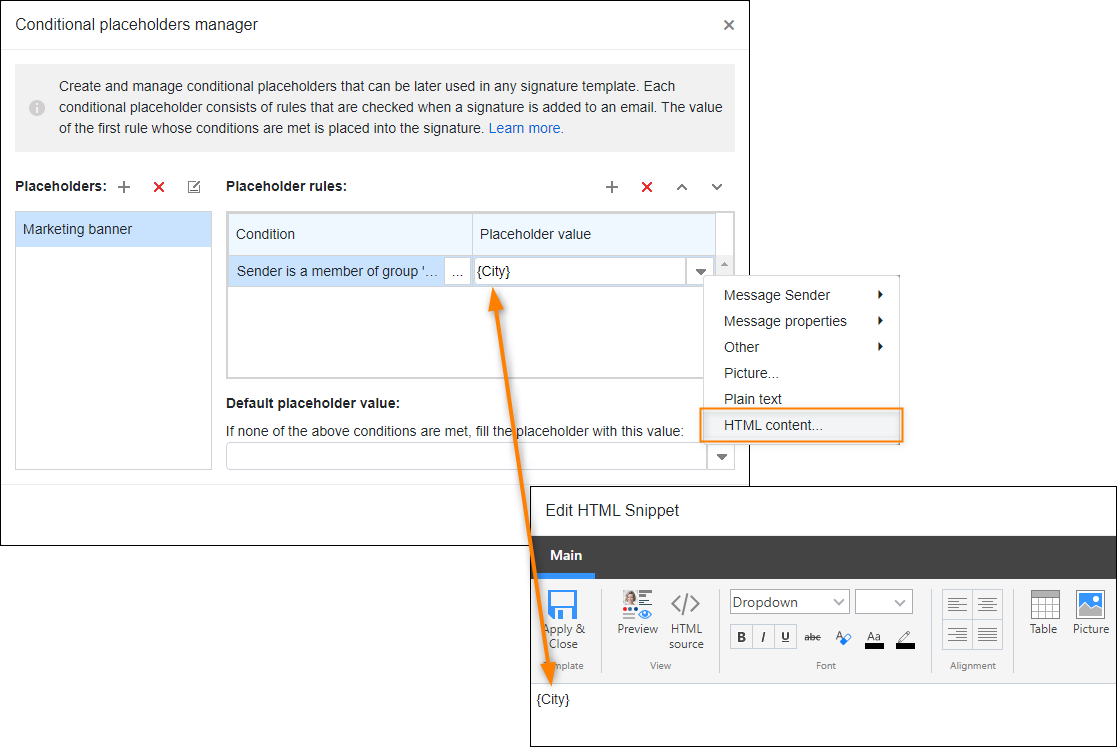Click the {City} placeholder value field
Viewport: 1117px width, 747px height.
[580, 271]
